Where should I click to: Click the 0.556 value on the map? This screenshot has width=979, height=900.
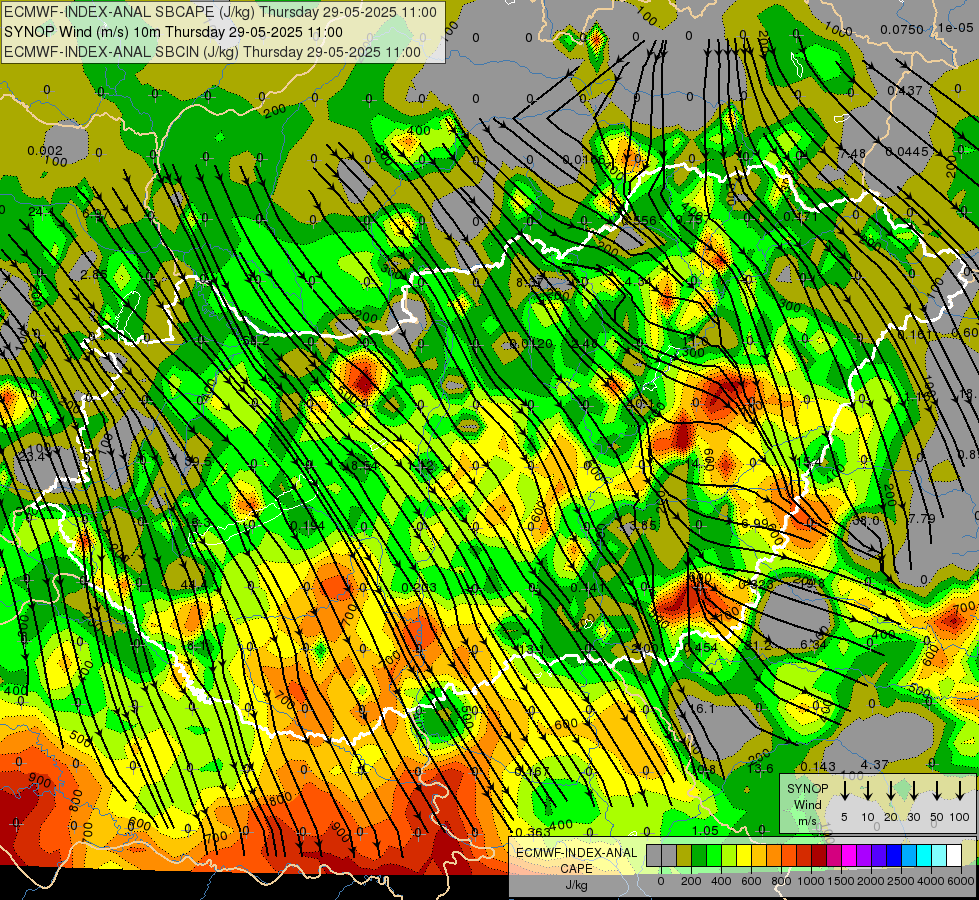tap(639, 220)
